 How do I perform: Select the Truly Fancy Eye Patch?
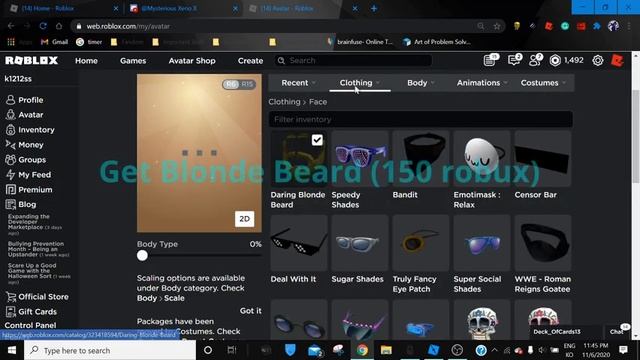pyautogui.click(x=421, y=243)
